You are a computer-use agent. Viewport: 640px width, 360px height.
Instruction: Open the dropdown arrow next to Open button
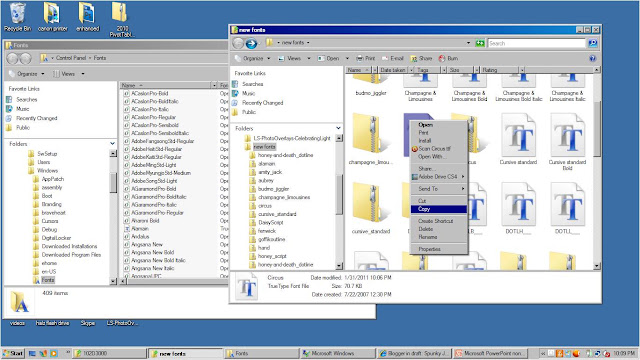[347, 58]
